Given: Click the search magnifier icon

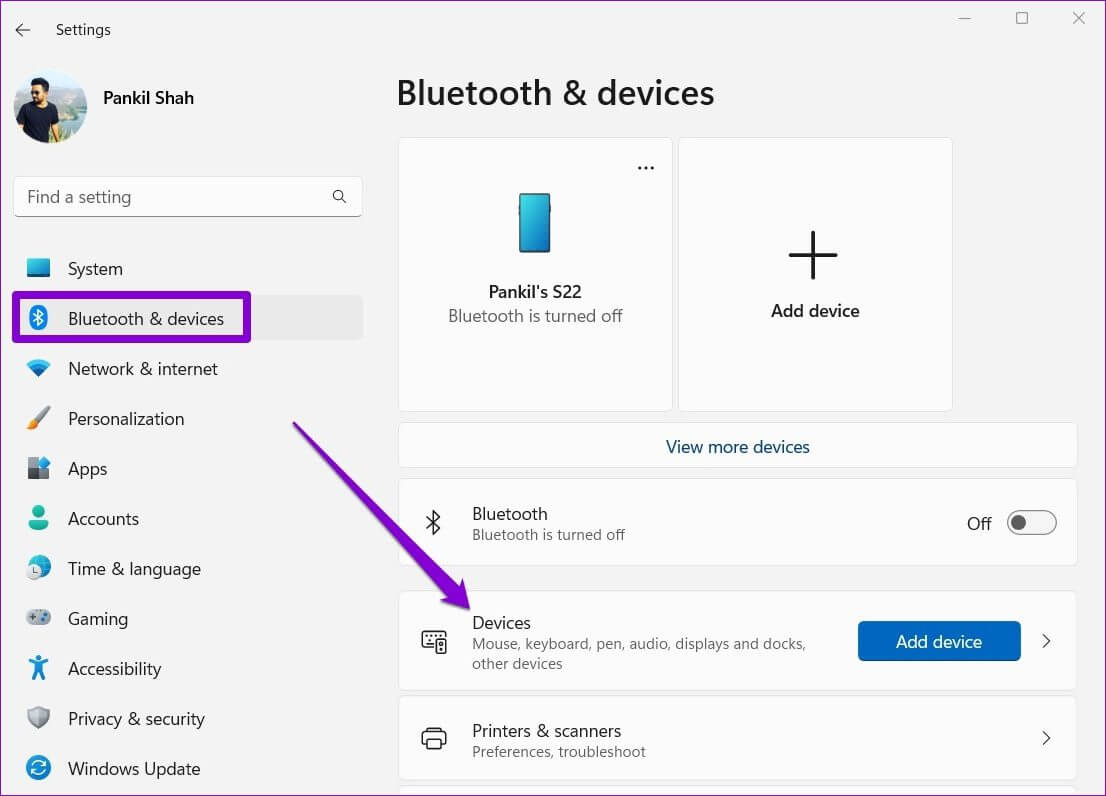Looking at the screenshot, I should (x=339, y=197).
